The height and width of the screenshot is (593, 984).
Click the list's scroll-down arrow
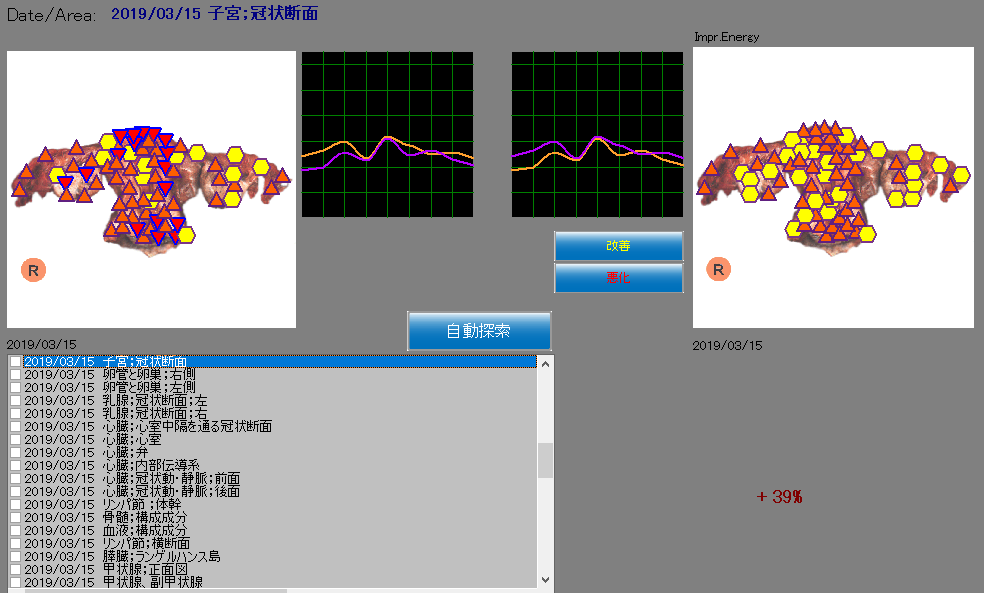[x=545, y=579]
